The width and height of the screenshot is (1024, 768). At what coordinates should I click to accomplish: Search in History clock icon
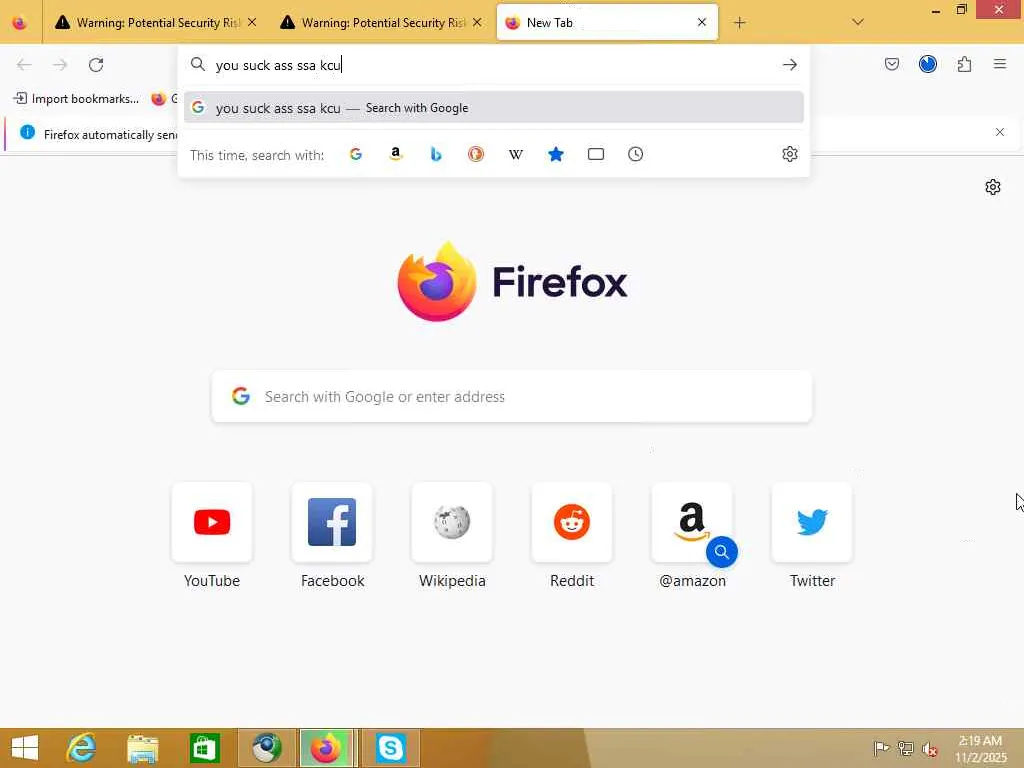click(x=635, y=154)
